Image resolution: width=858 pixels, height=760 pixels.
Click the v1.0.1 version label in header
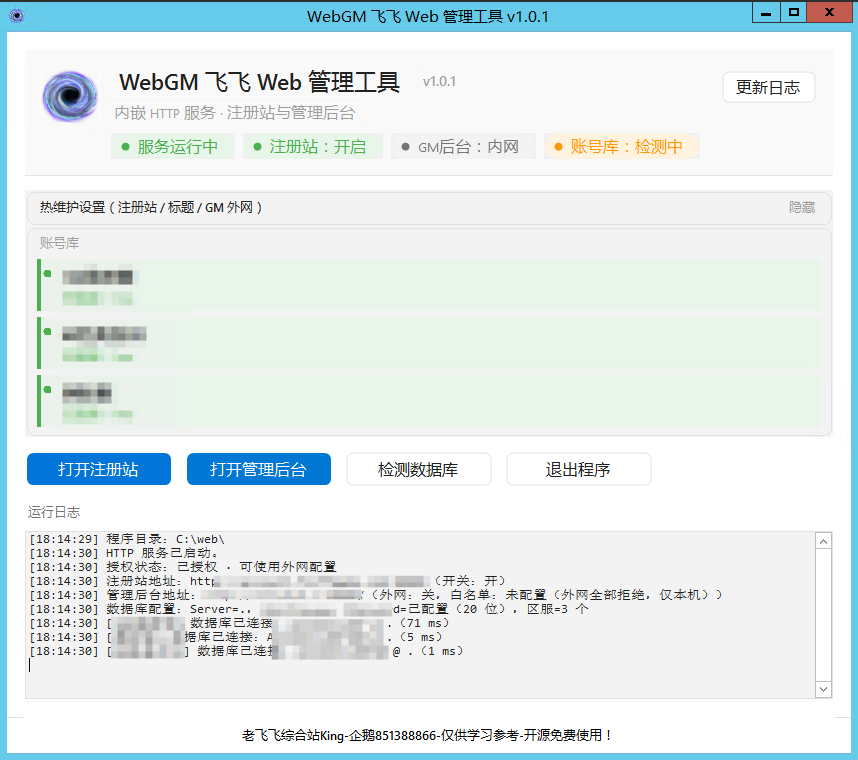pos(439,82)
